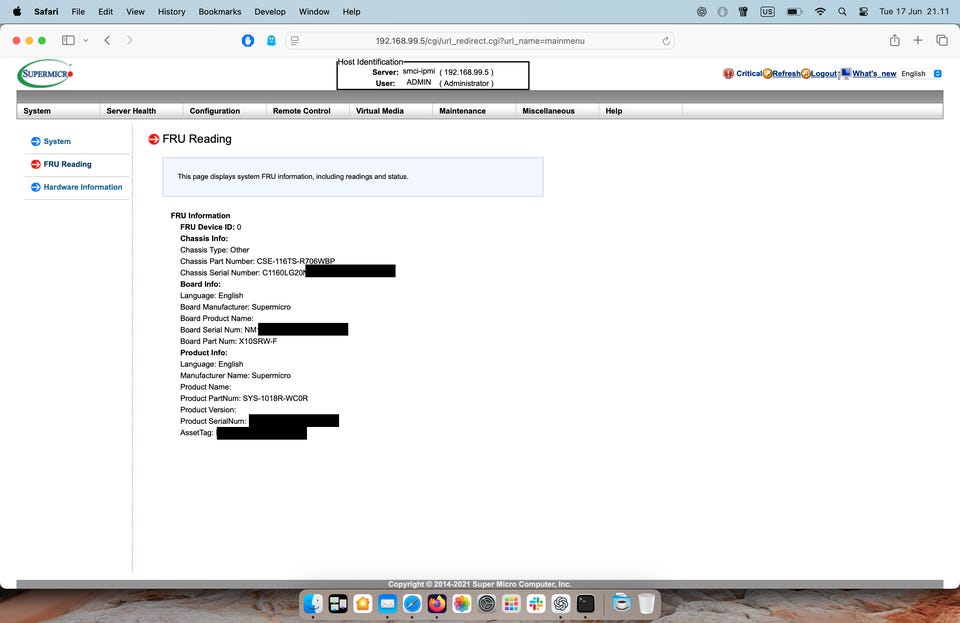The height and width of the screenshot is (623, 960).
Task: Select System in the left sidebar
Action: tap(57, 141)
